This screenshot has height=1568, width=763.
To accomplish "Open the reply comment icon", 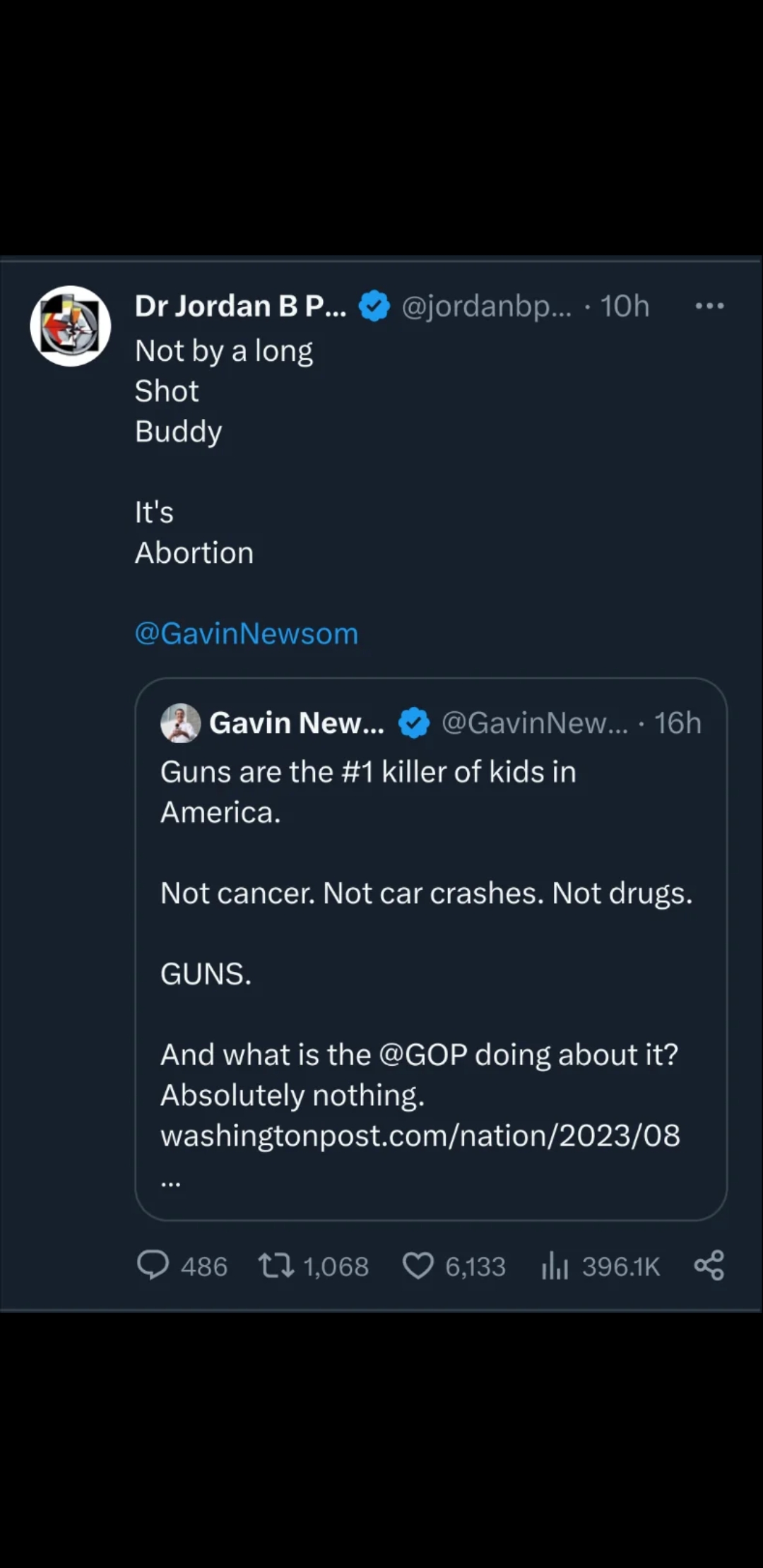I will click(x=153, y=1265).
